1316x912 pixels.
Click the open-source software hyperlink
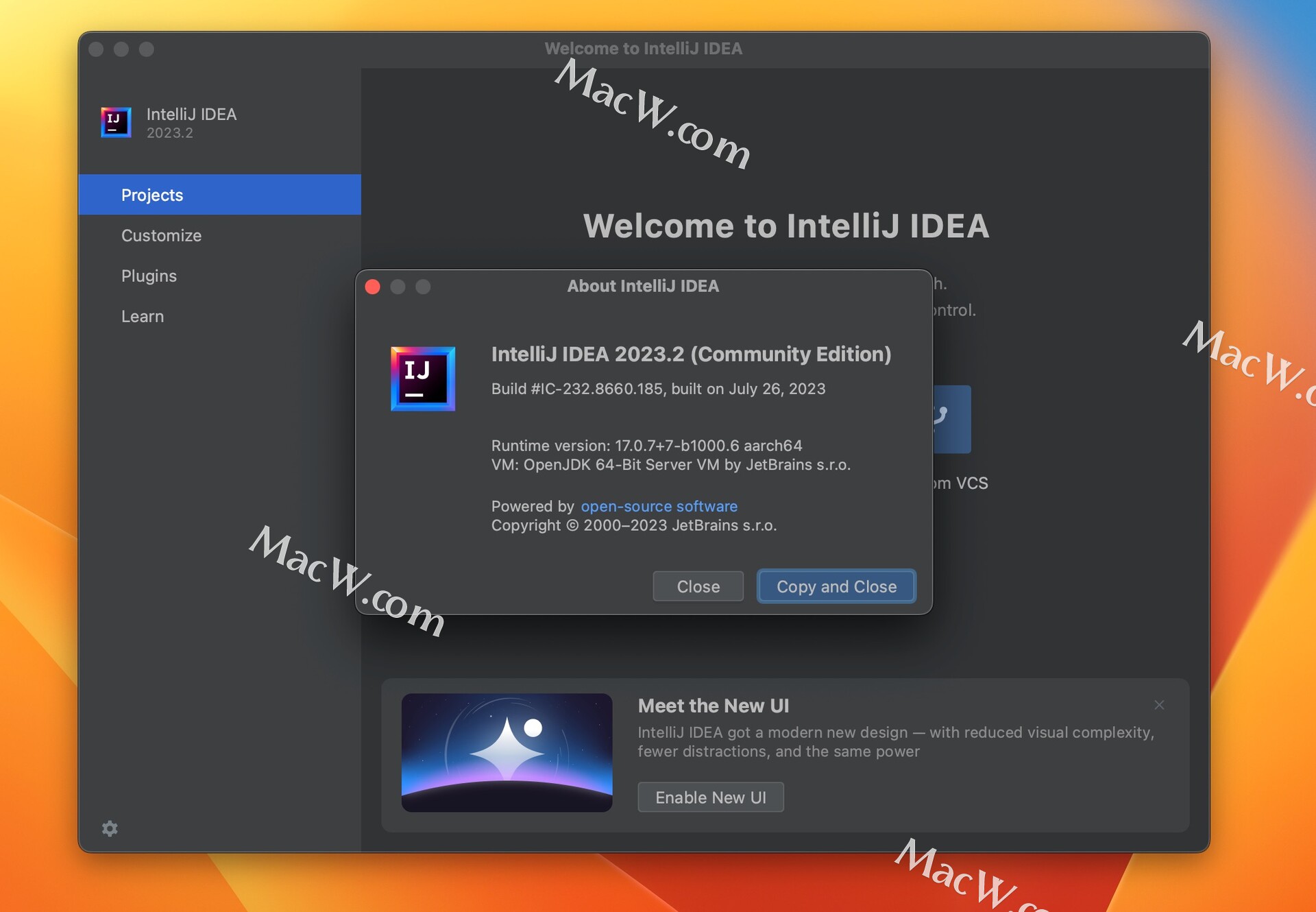click(x=659, y=505)
